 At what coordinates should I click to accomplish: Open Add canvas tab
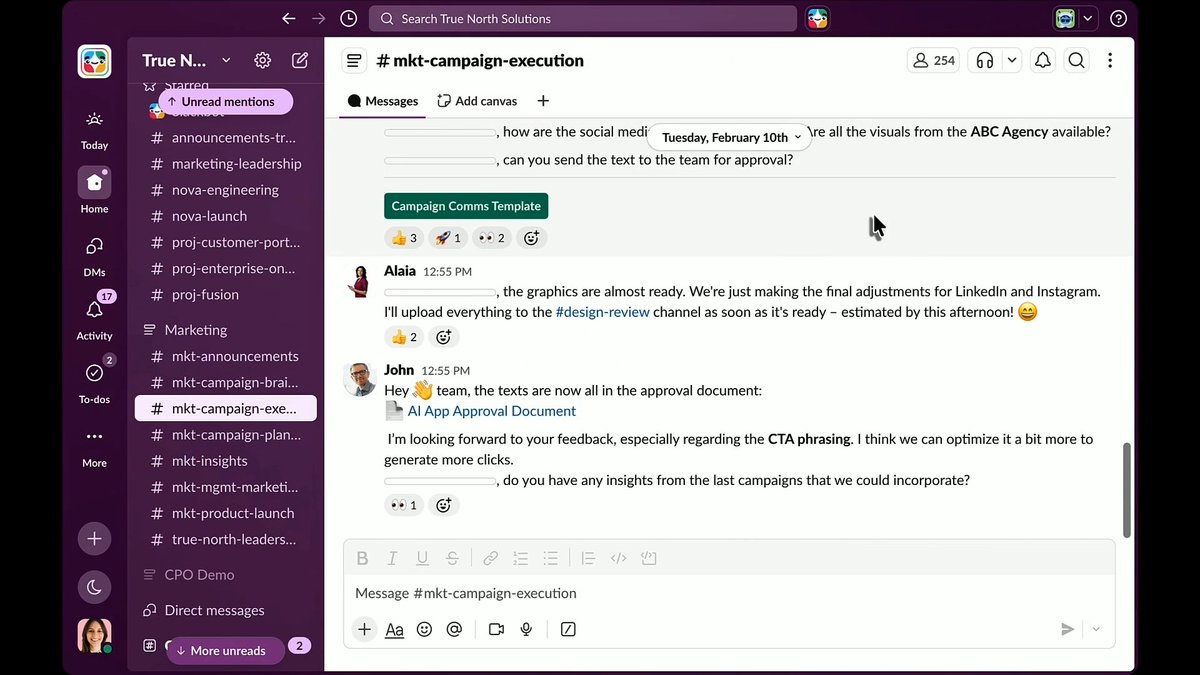[478, 101]
